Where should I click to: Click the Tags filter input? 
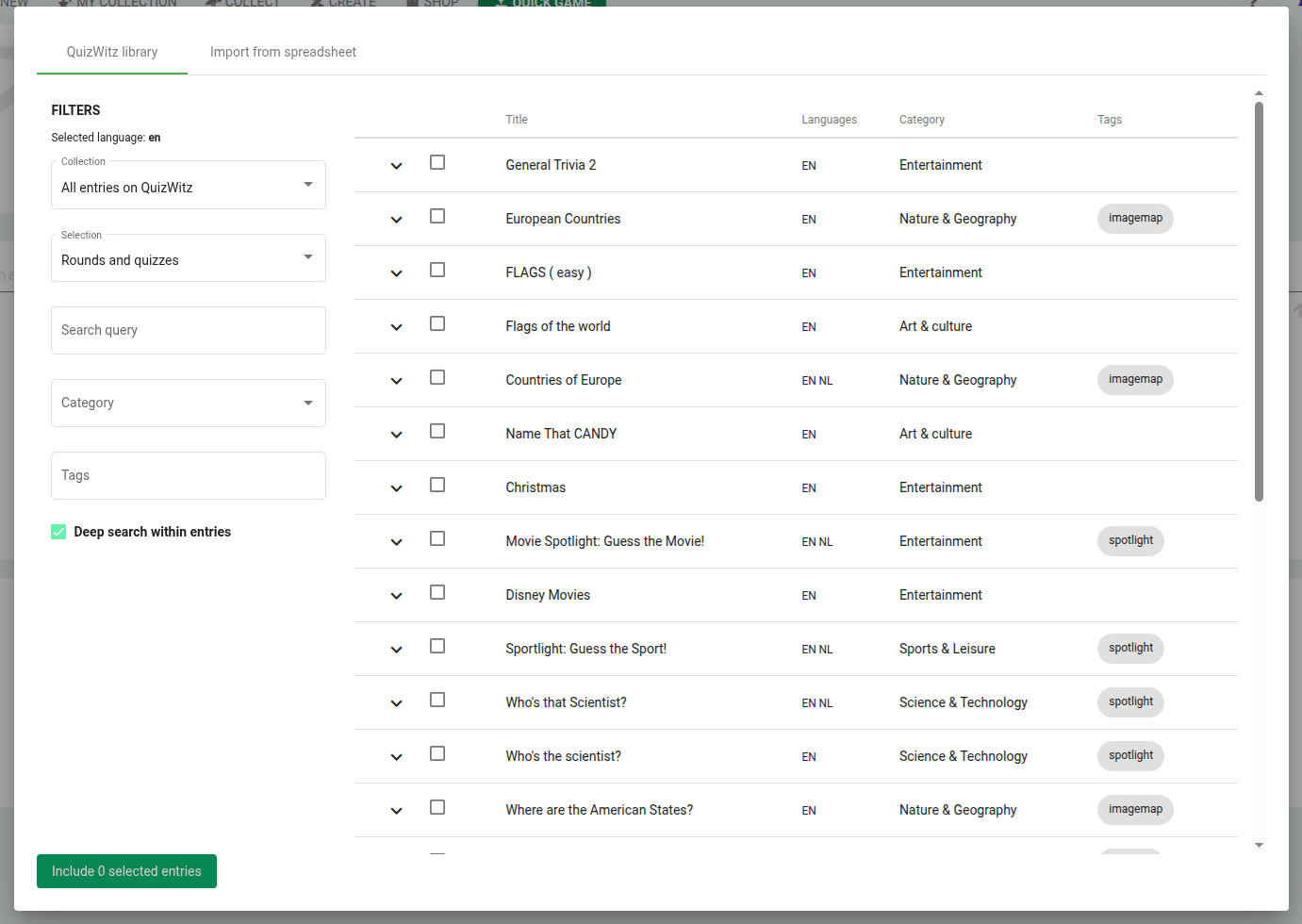(x=188, y=475)
